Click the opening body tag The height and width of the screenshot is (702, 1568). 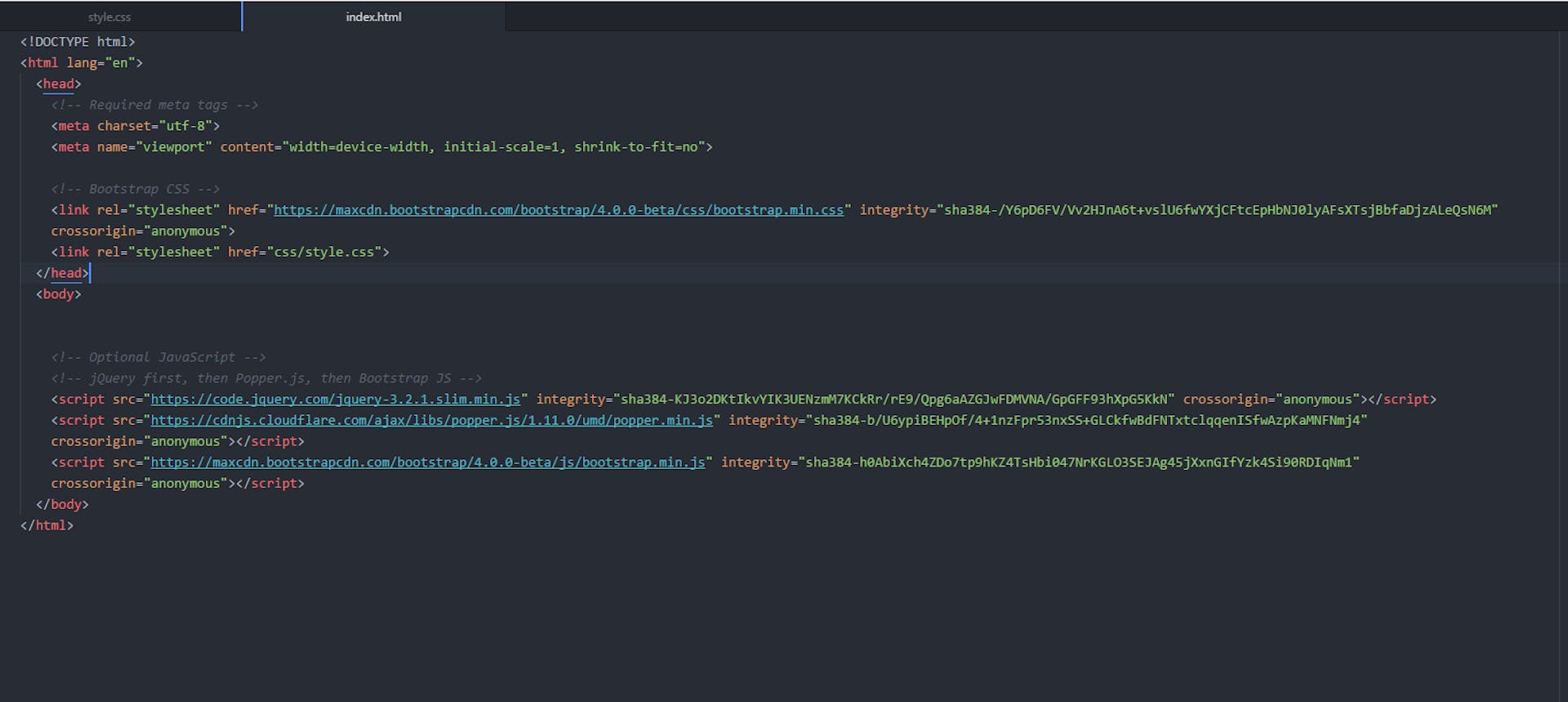(59, 294)
